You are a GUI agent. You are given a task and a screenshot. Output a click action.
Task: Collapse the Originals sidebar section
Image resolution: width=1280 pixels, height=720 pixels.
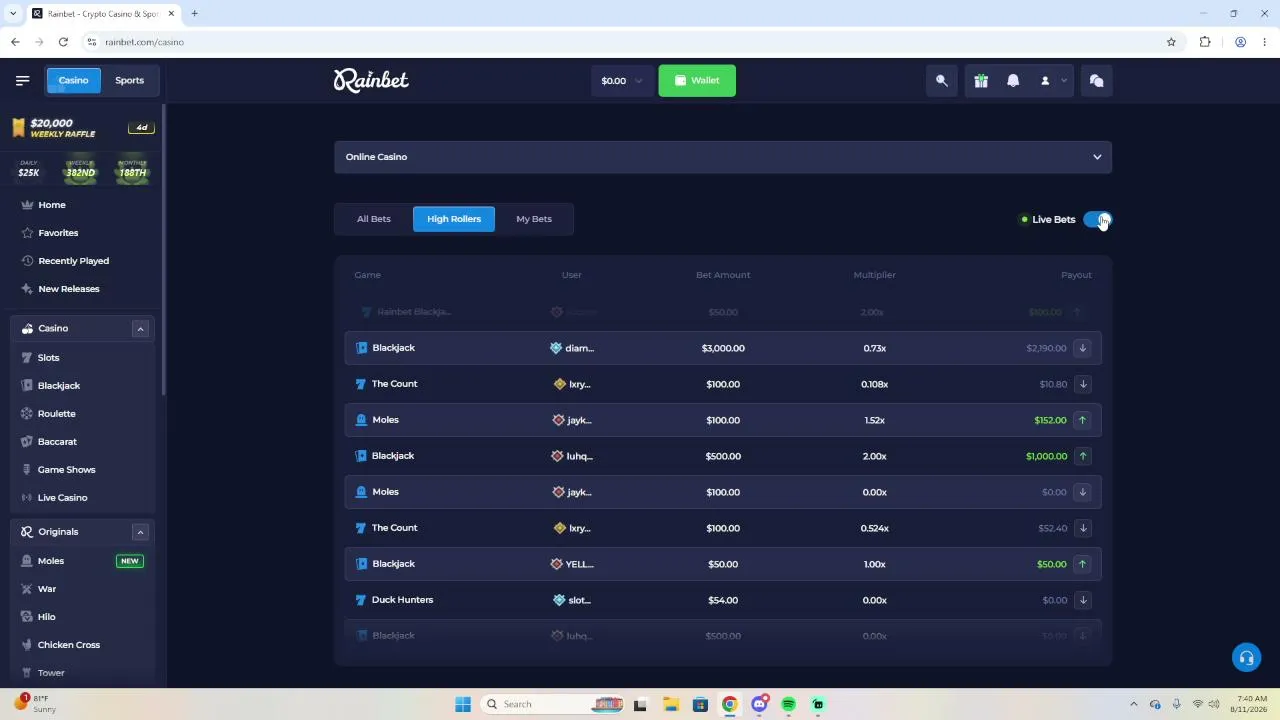140,532
